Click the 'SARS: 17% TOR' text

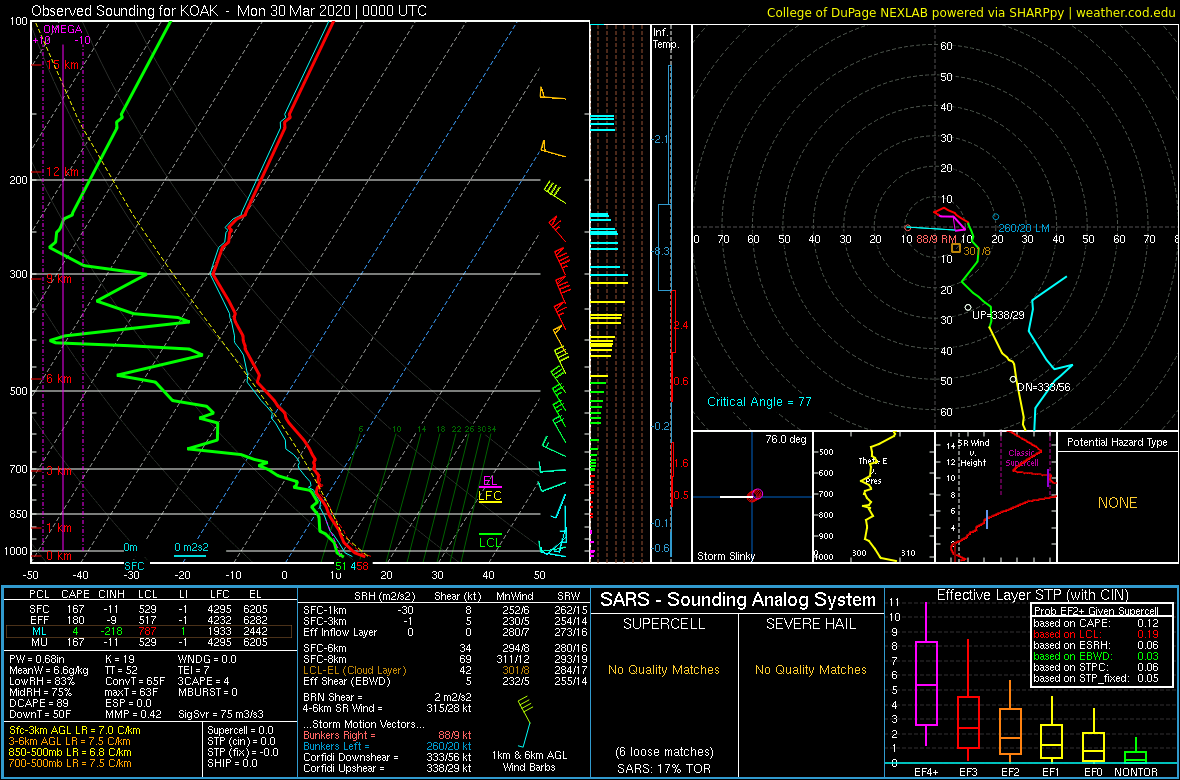click(664, 768)
